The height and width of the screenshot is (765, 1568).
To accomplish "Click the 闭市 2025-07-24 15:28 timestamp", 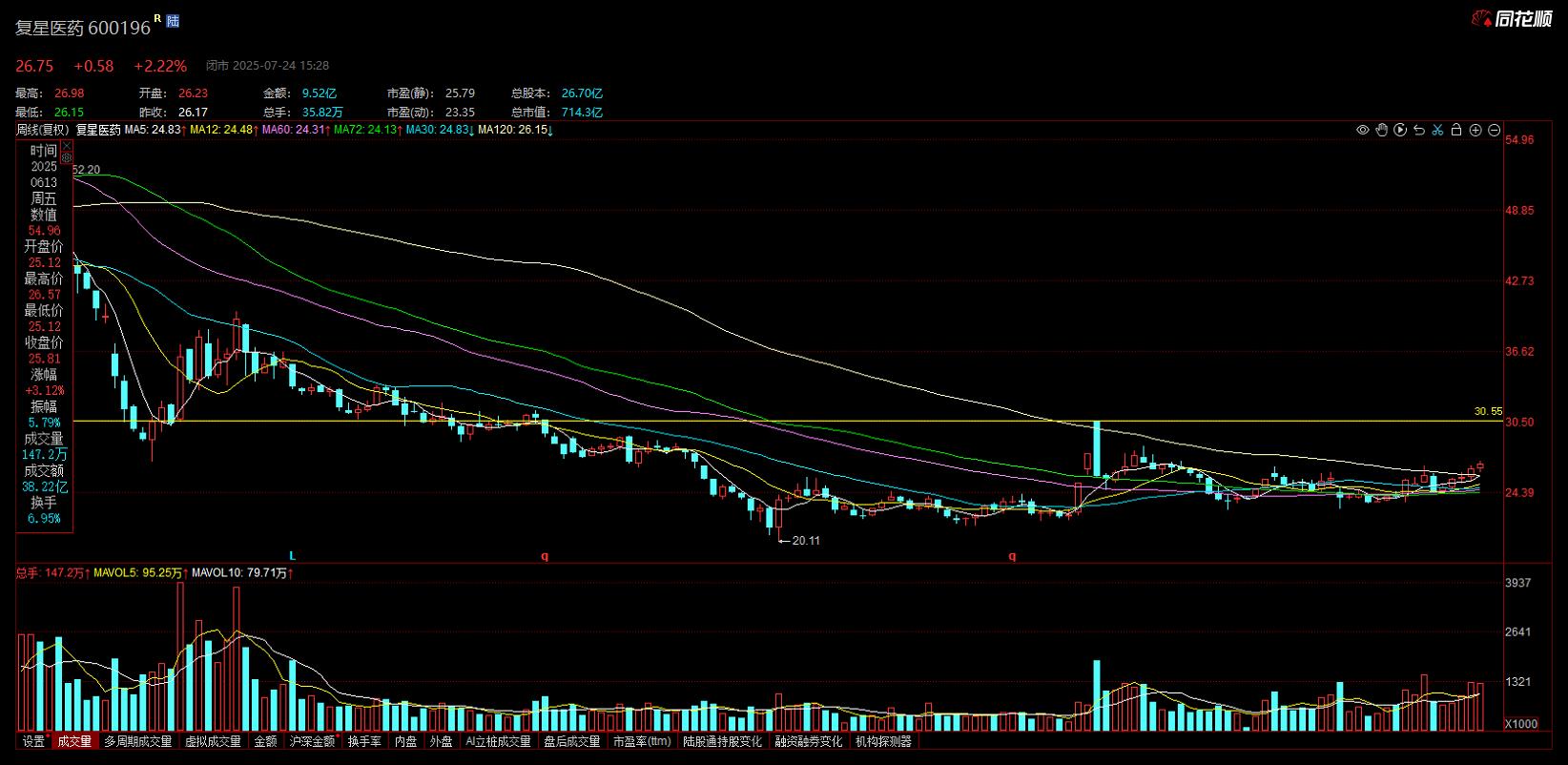I will coord(268,66).
